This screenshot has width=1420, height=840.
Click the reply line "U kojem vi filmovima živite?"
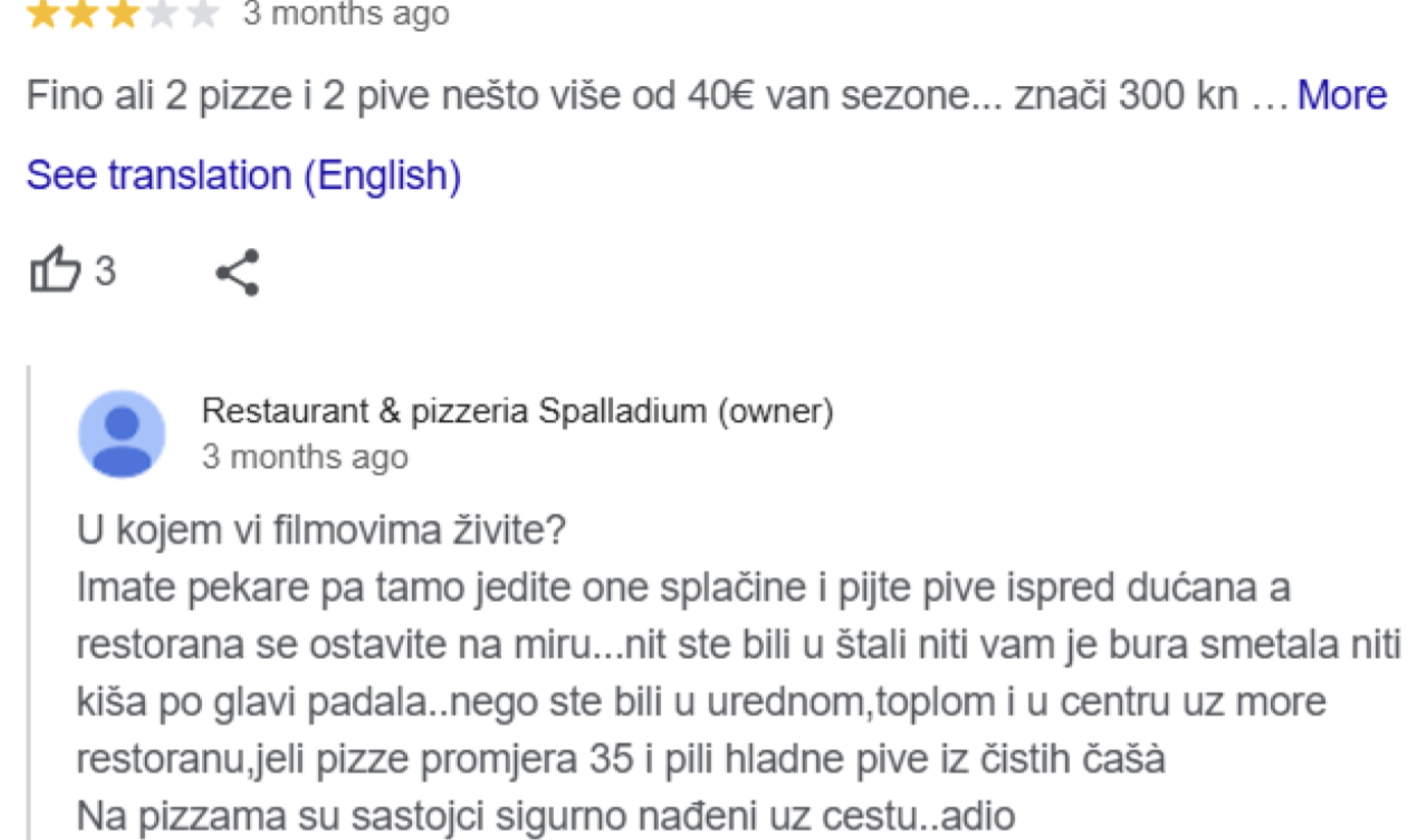[x=321, y=529]
